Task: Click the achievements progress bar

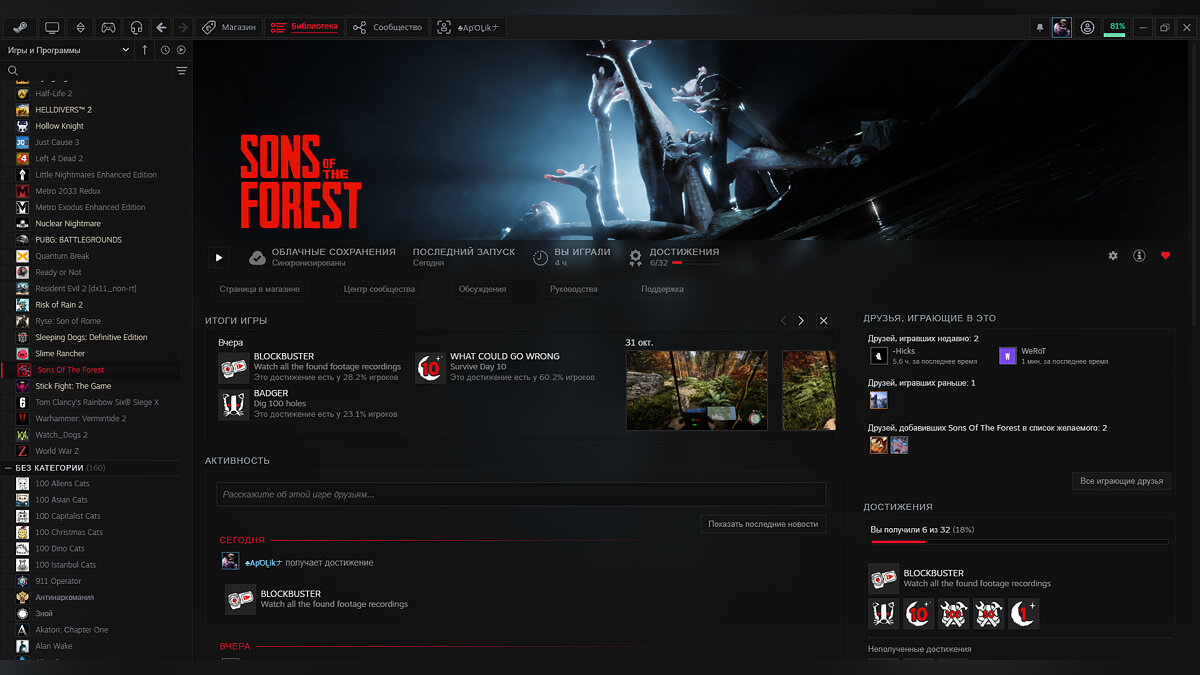Action: 1018,542
